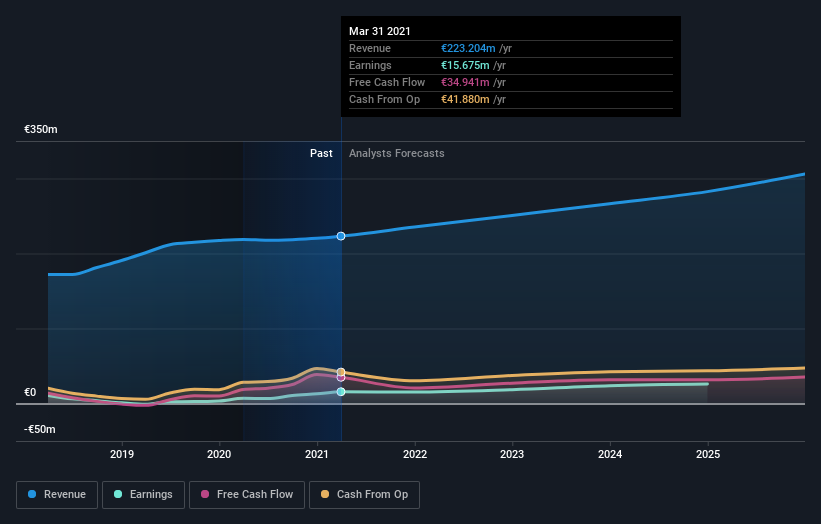Image resolution: width=821 pixels, height=524 pixels.
Task: Click the Past section label
Action: [321, 153]
